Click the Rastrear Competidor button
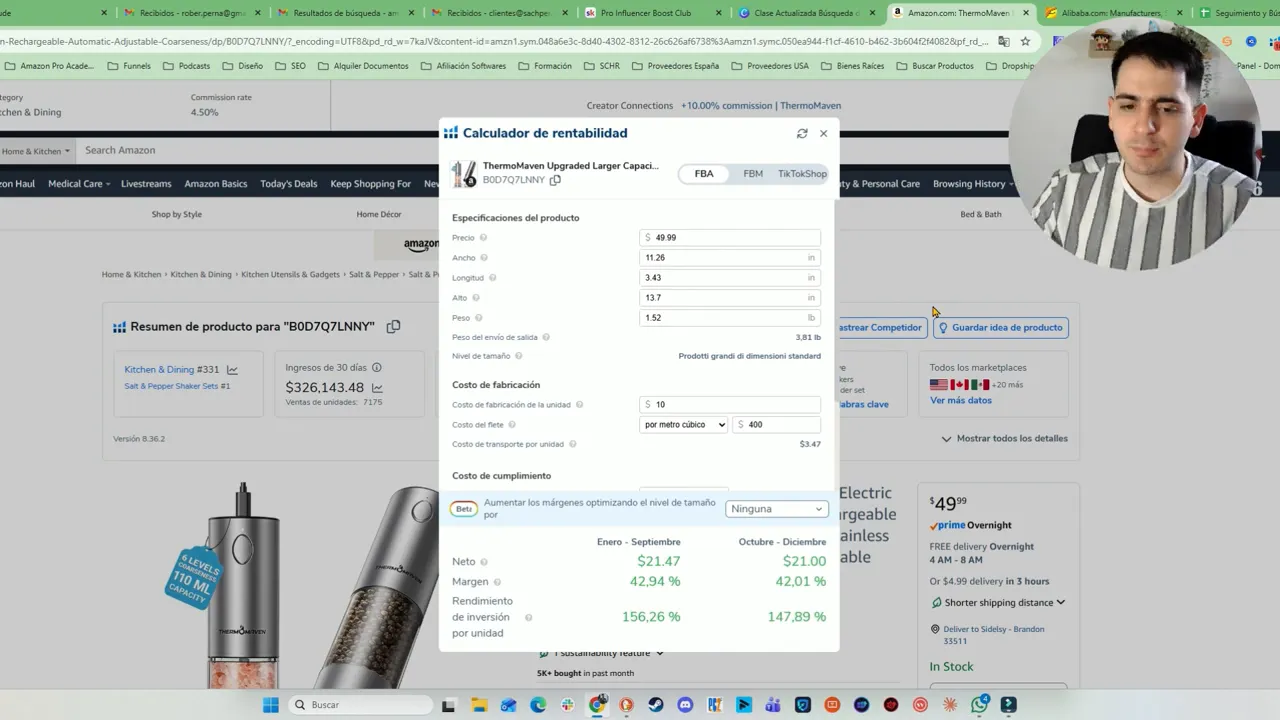Screen dimensions: 1280x720 pos(880,327)
